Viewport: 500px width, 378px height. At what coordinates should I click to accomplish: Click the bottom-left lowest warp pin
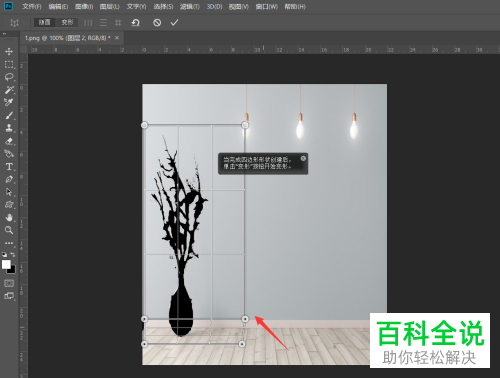144,343
